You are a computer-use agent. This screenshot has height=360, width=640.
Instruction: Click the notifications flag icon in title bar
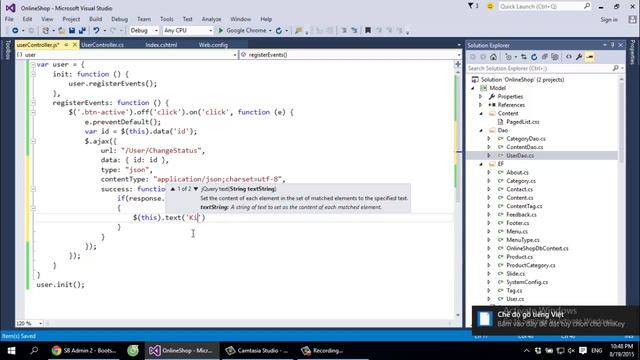[471, 6]
